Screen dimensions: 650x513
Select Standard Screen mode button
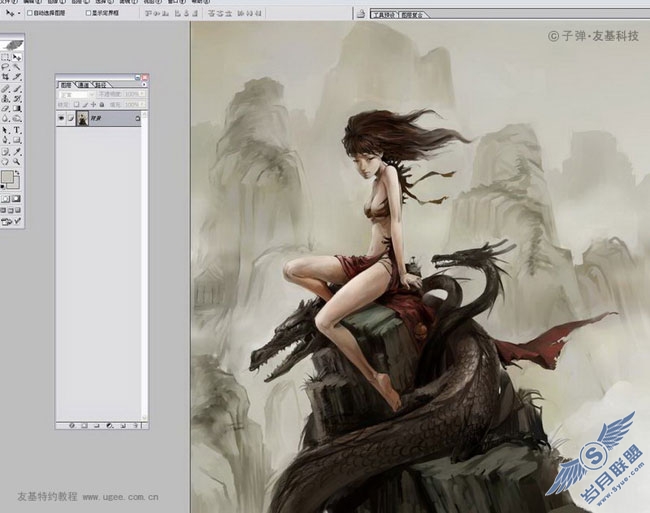(x=3, y=210)
